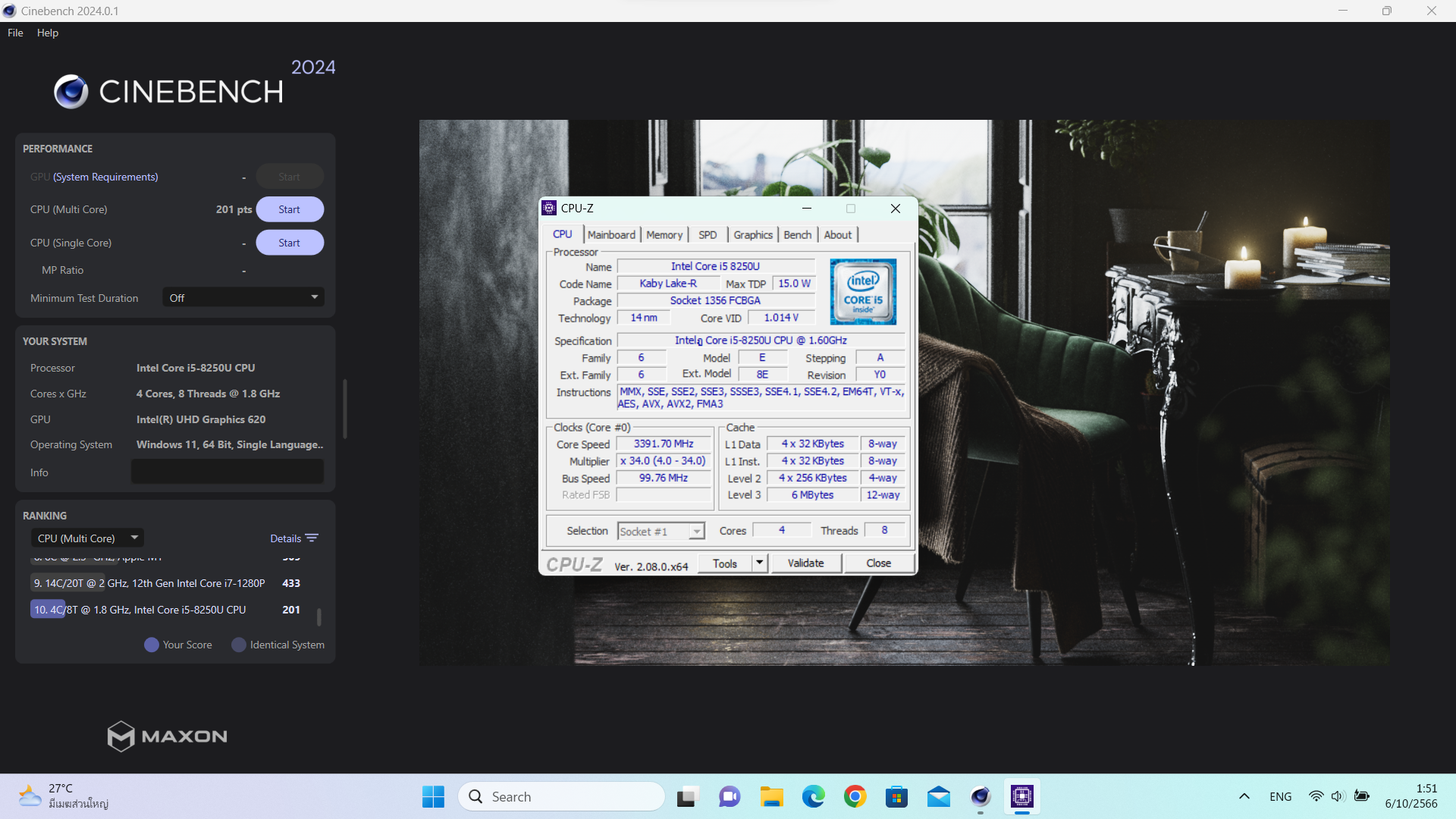This screenshot has width=1456, height=819.
Task: Open Wi-Fi network settings icon
Action: click(1316, 796)
